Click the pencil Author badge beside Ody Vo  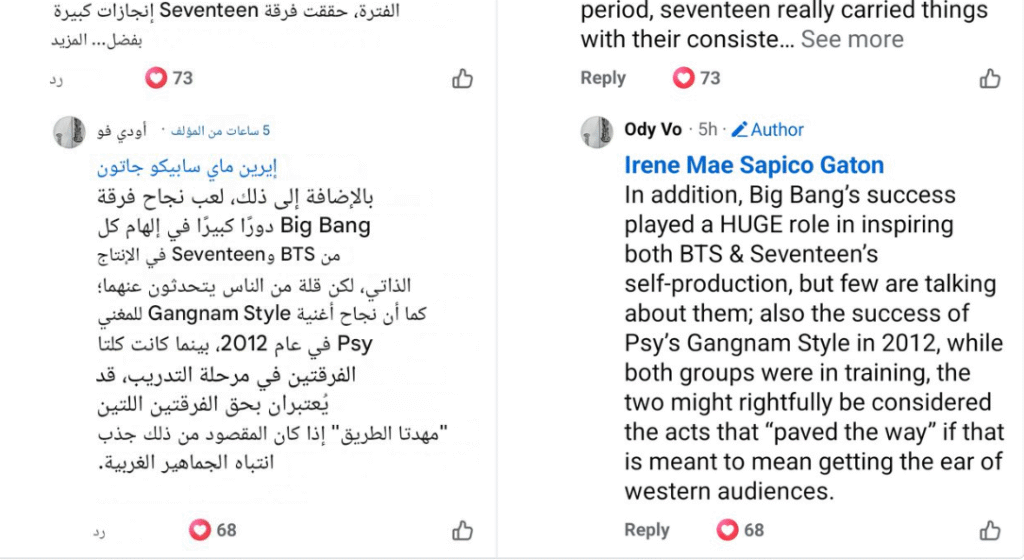(x=767, y=129)
